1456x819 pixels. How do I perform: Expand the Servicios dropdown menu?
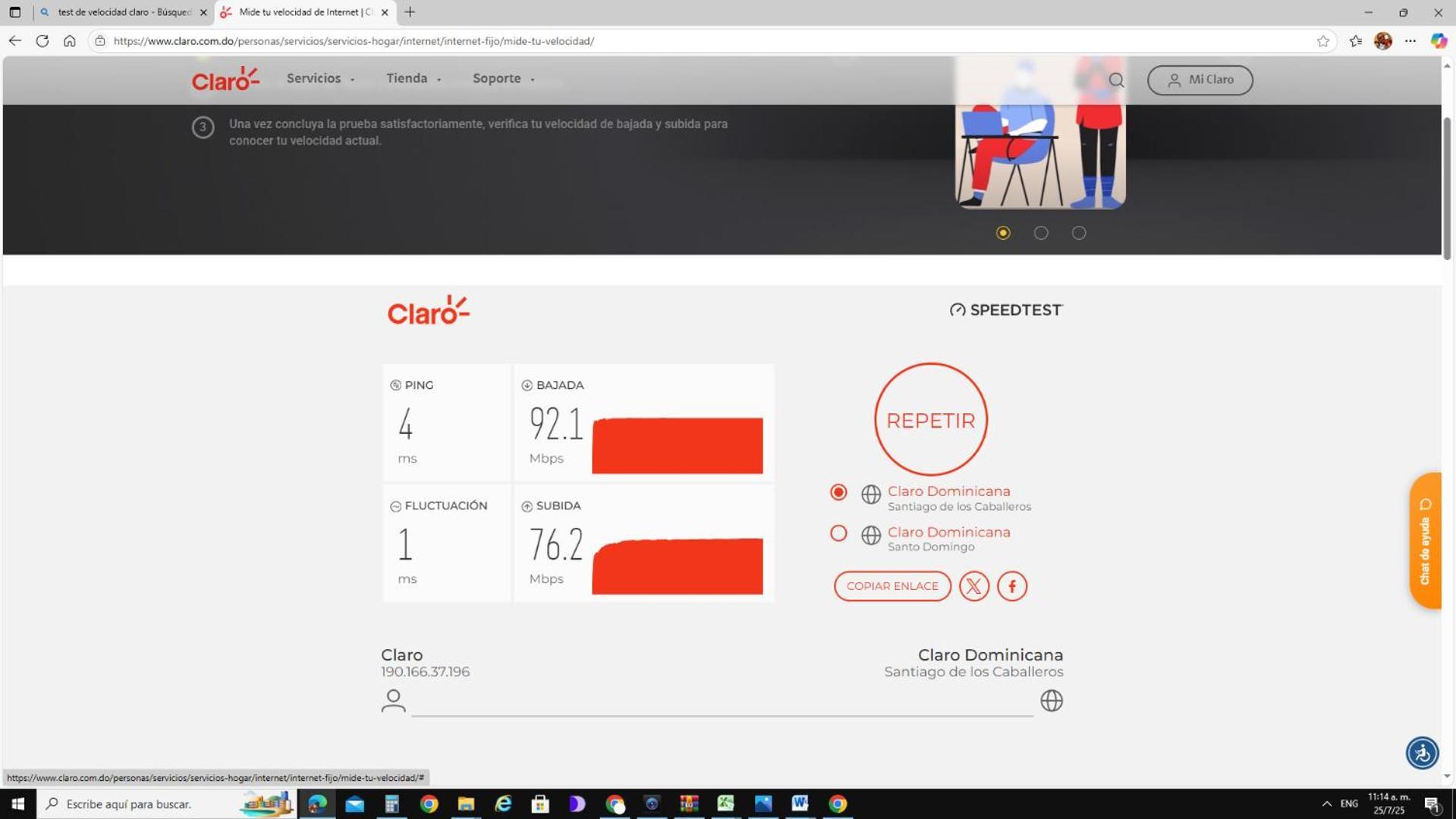[x=319, y=79]
